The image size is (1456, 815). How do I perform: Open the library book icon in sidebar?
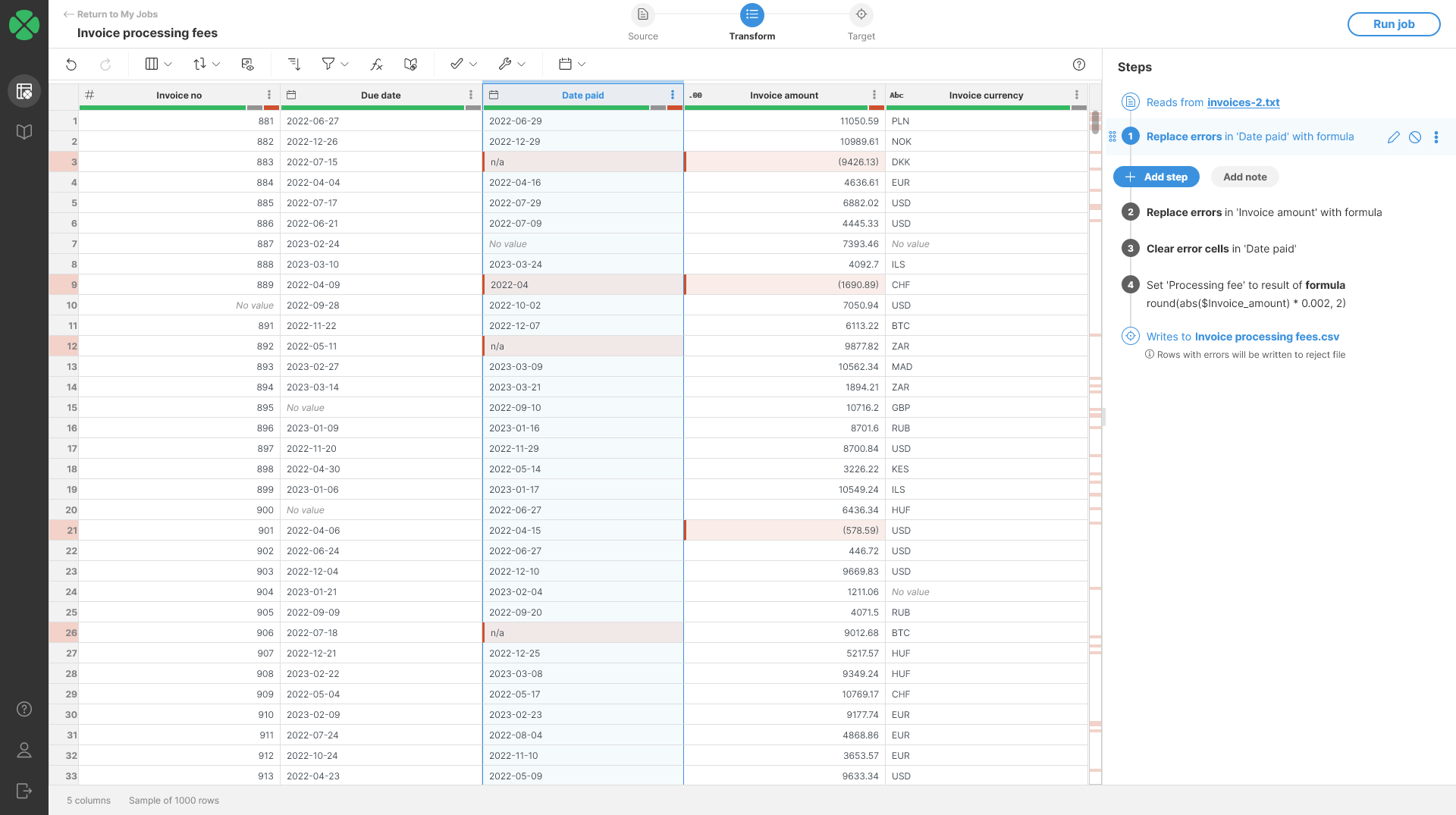click(24, 132)
